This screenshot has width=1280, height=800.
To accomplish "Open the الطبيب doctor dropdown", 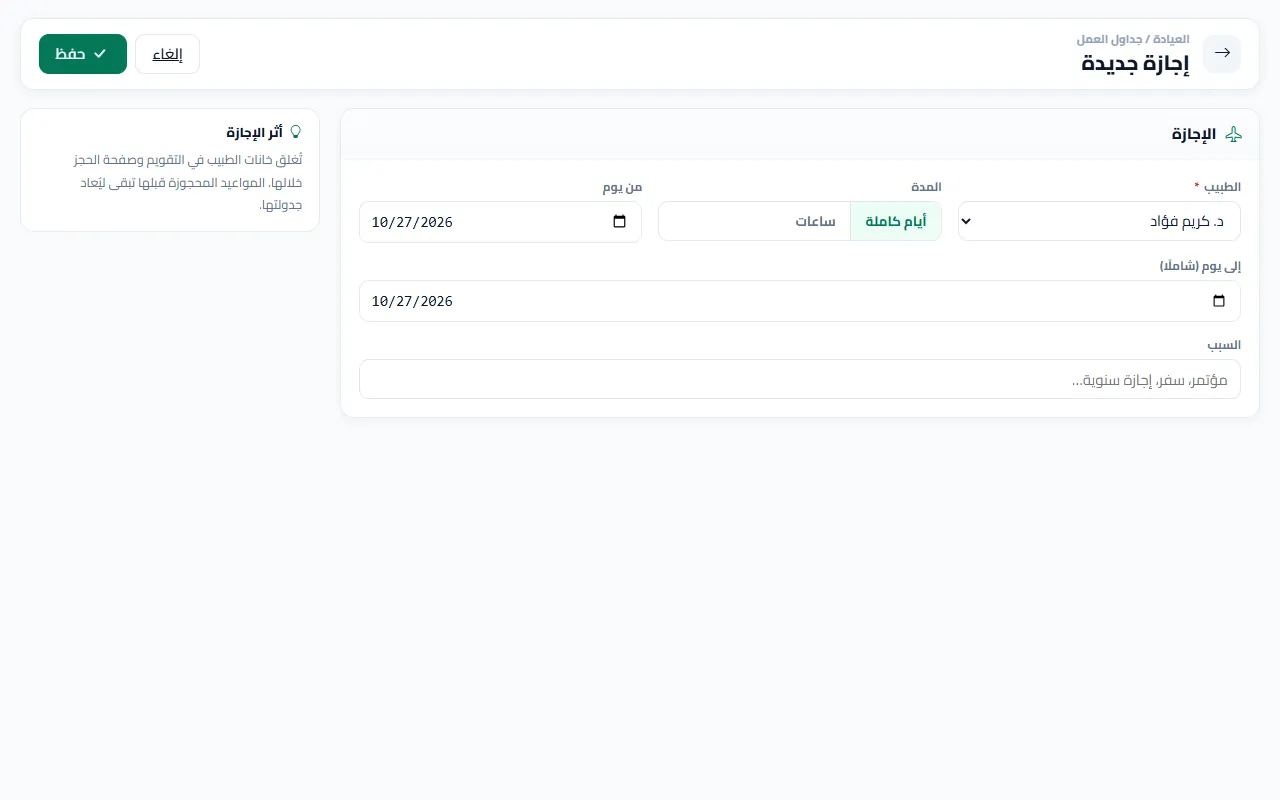I will [1099, 221].
